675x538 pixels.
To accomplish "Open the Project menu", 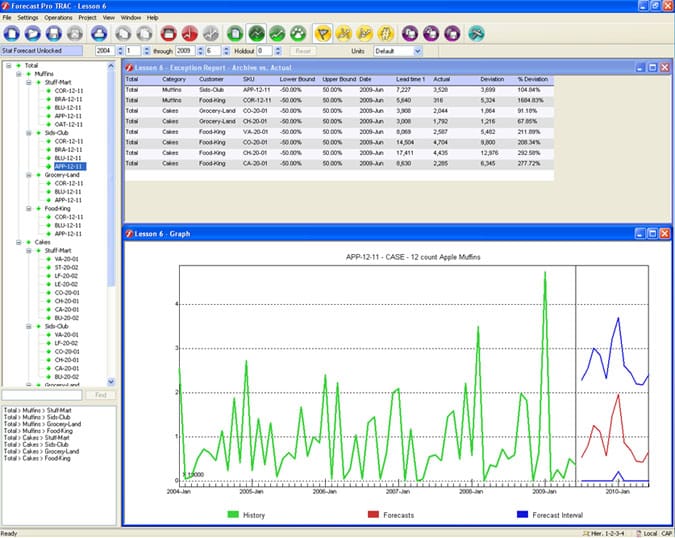I will (87, 18).
